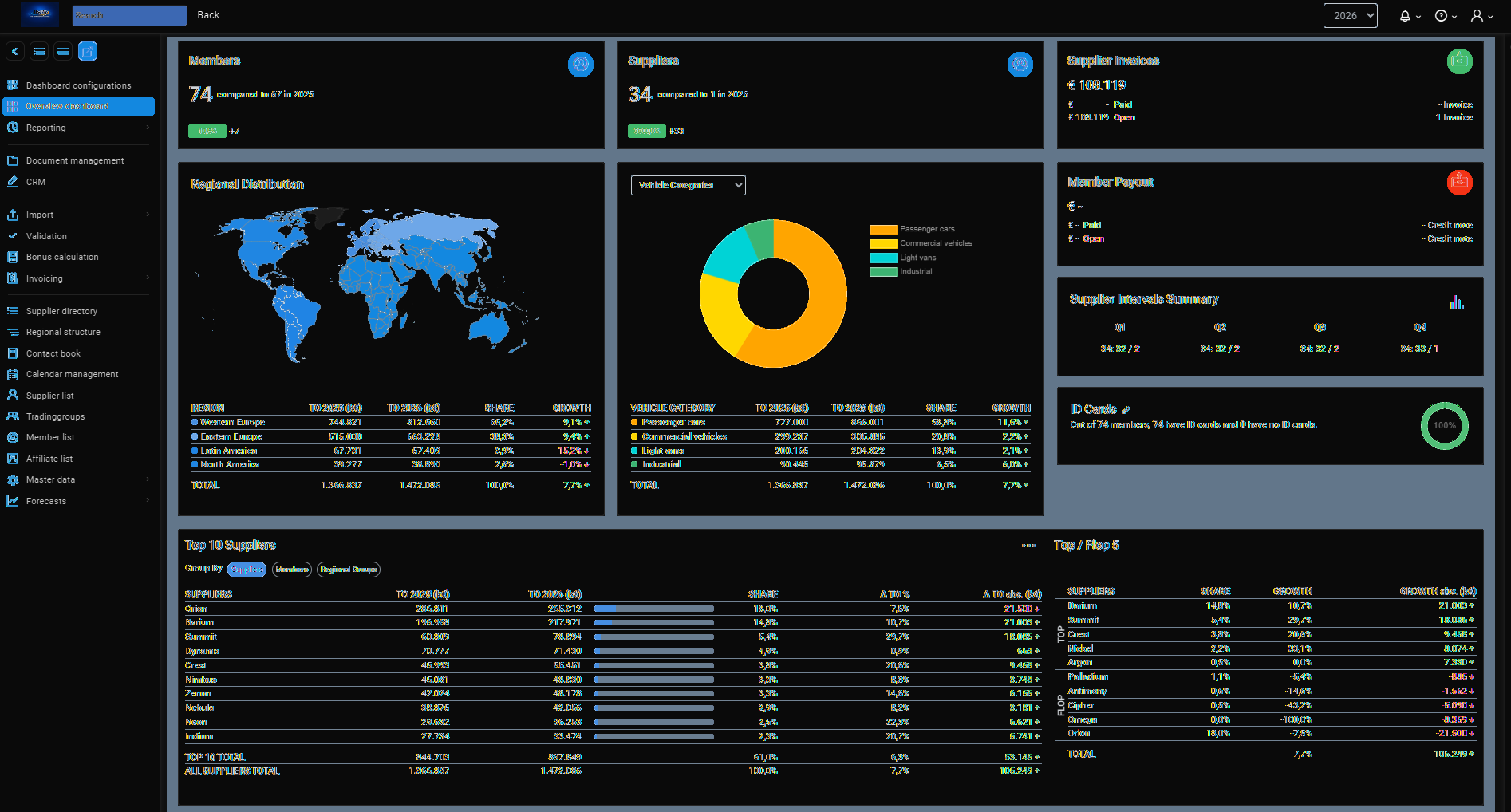Image resolution: width=1511 pixels, height=812 pixels.
Task: Expand the Invoicing submenu
Action: coord(78,278)
